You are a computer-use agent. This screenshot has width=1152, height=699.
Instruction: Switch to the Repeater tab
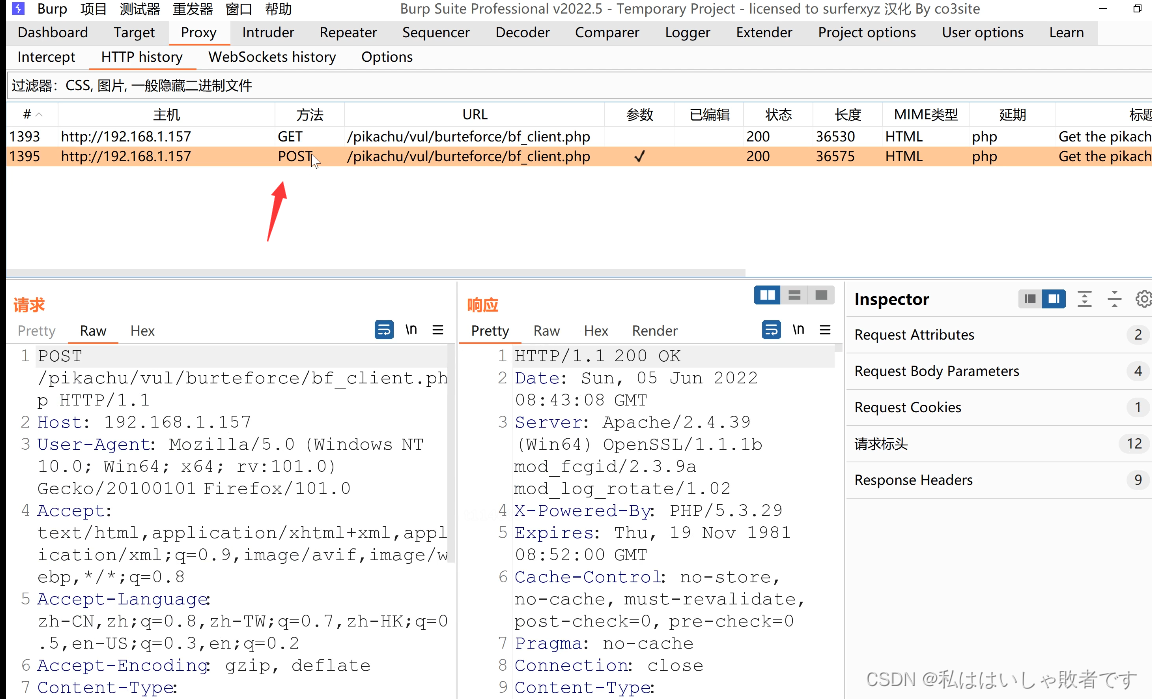(348, 32)
